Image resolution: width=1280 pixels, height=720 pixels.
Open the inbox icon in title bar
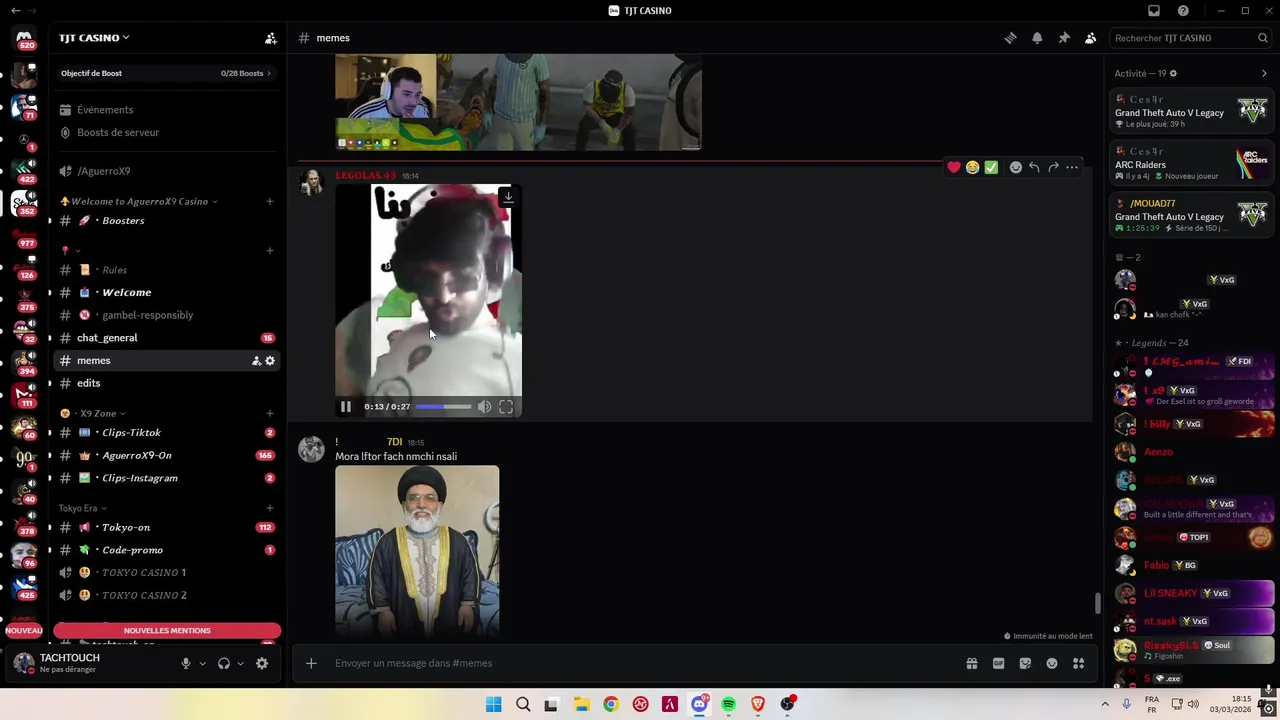point(1154,11)
